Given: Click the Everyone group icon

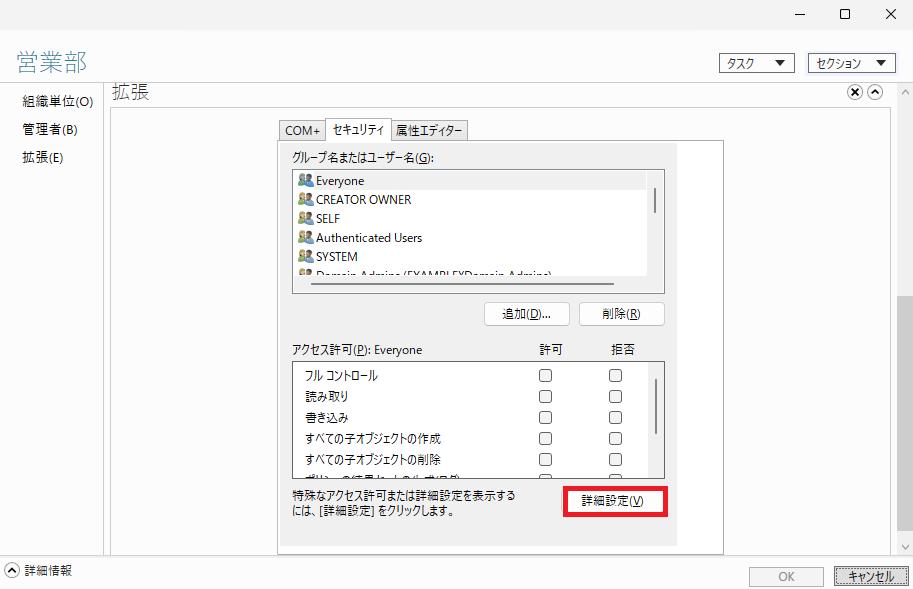Looking at the screenshot, I should click(306, 180).
